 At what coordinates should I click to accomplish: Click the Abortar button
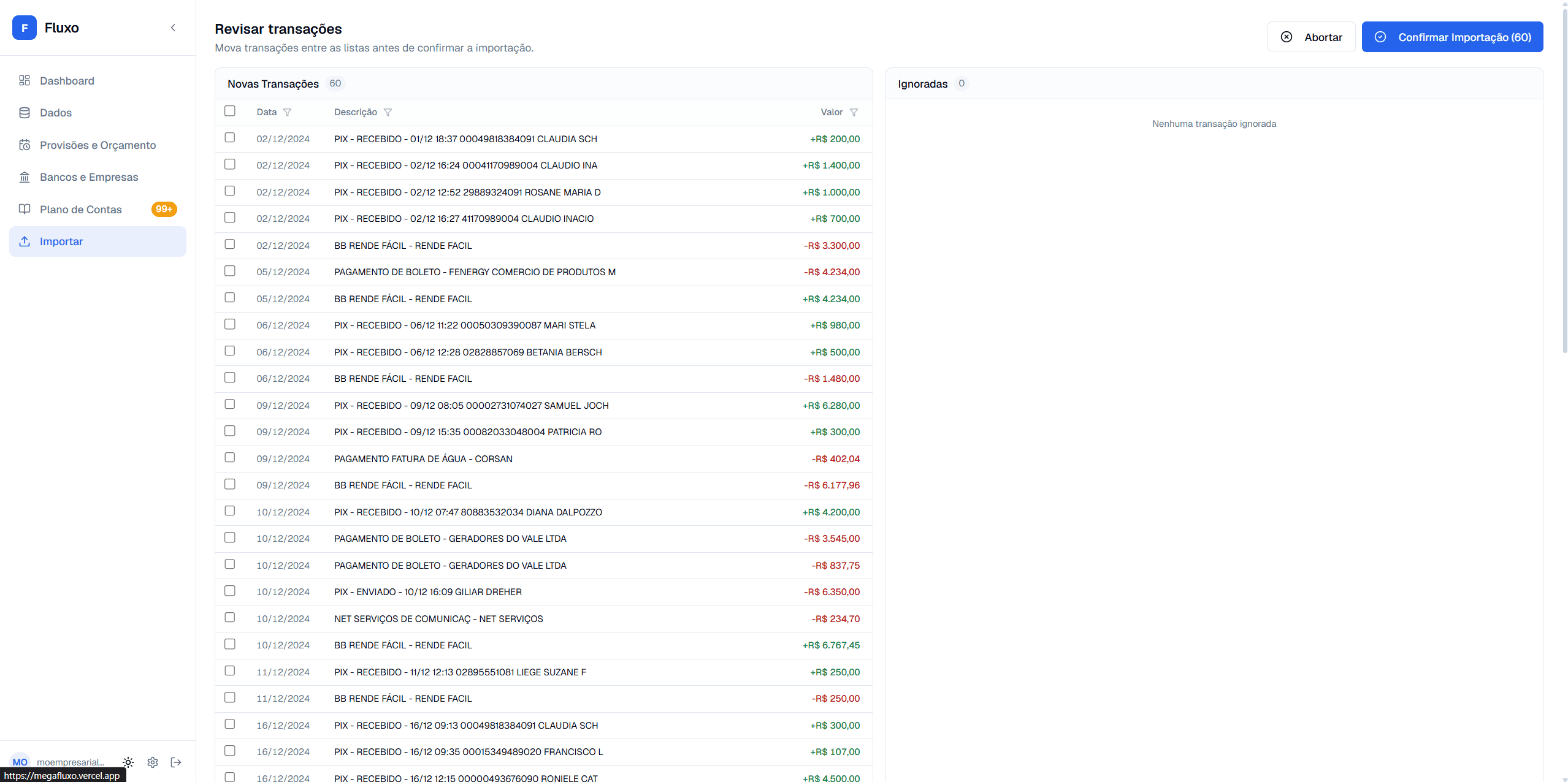click(x=1311, y=37)
